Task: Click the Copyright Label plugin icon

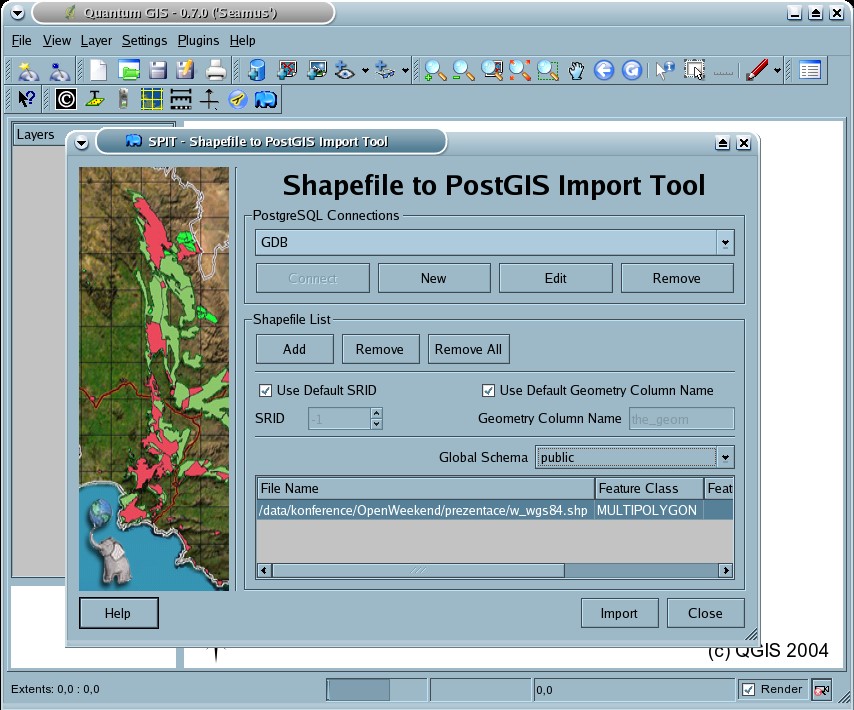Action: tap(66, 99)
